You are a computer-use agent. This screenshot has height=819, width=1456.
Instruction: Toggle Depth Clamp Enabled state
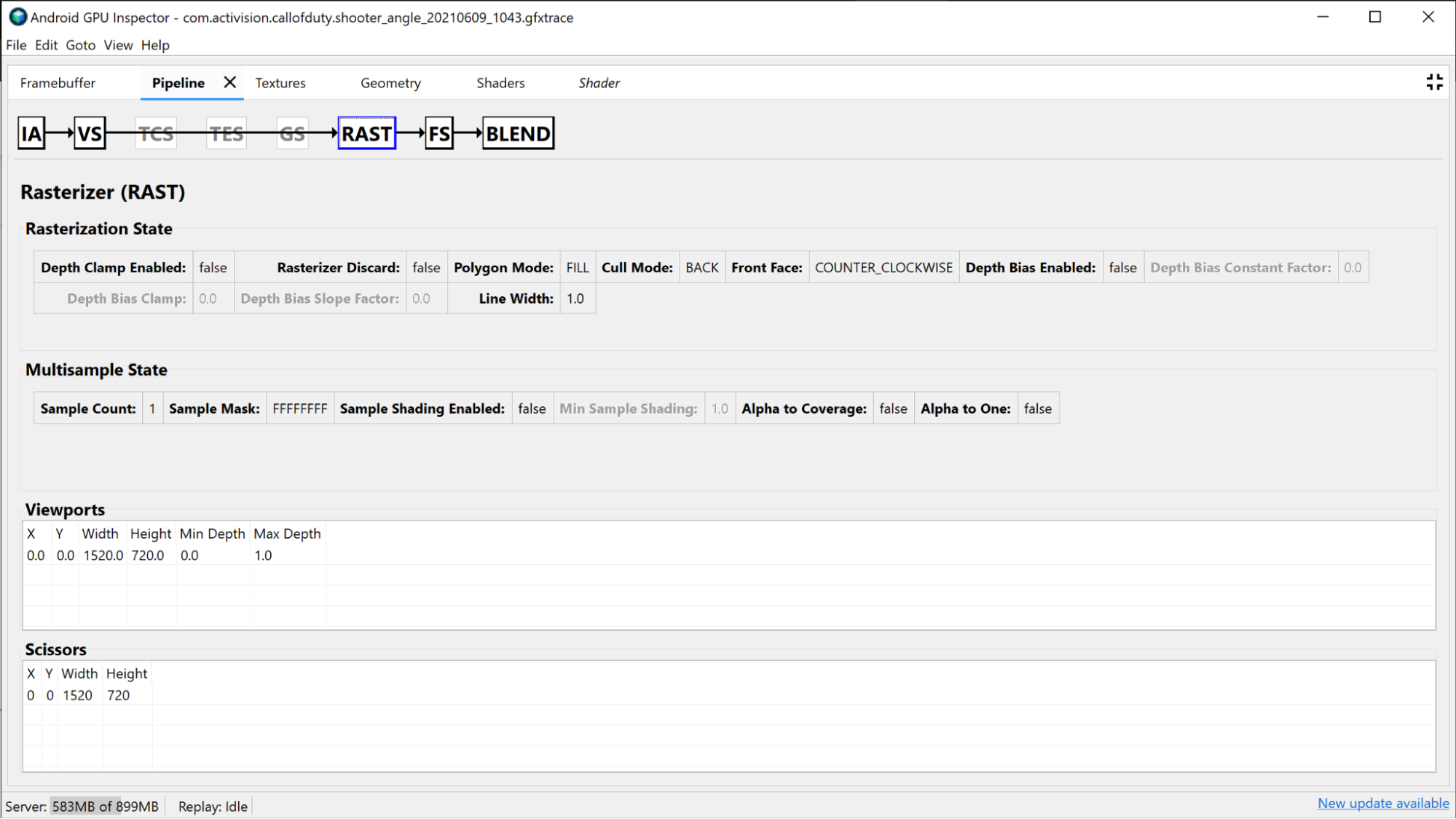point(212,267)
